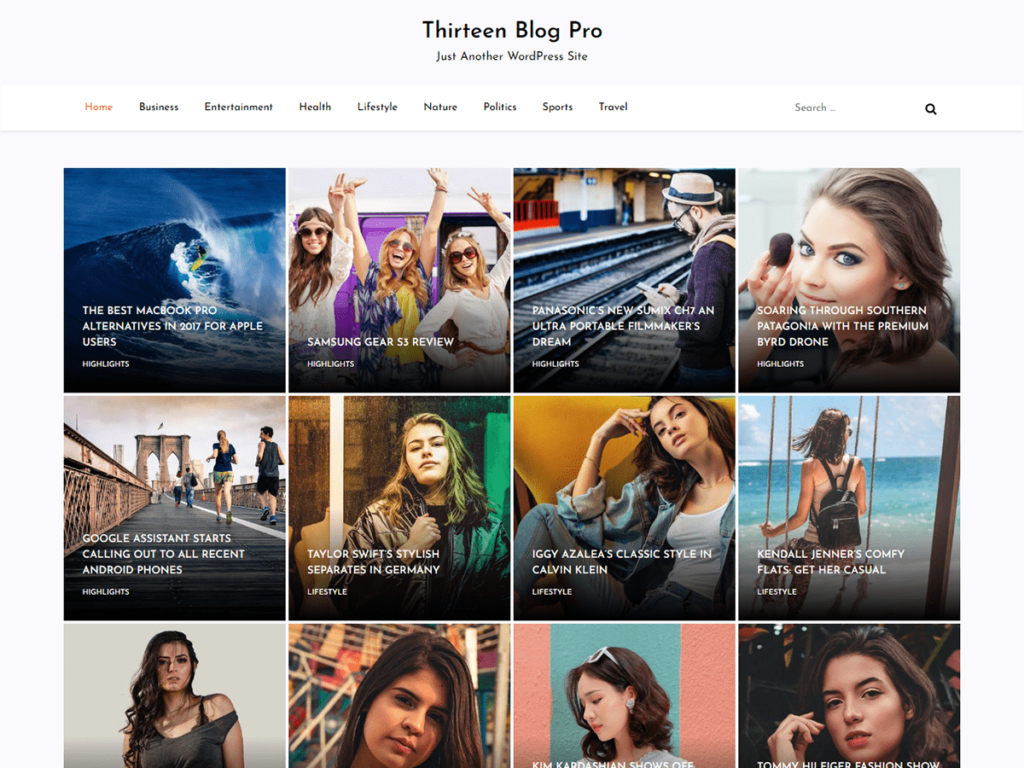Image resolution: width=1024 pixels, height=768 pixels.
Task: Open Kendall Jenner's Comfy Flats post
Action: (x=831, y=562)
